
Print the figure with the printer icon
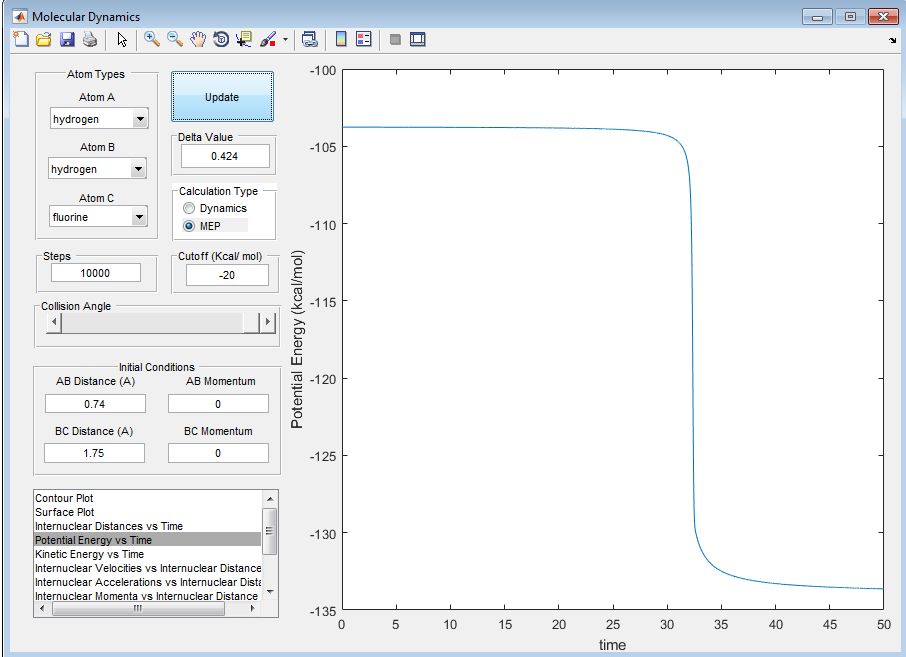click(90, 40)
